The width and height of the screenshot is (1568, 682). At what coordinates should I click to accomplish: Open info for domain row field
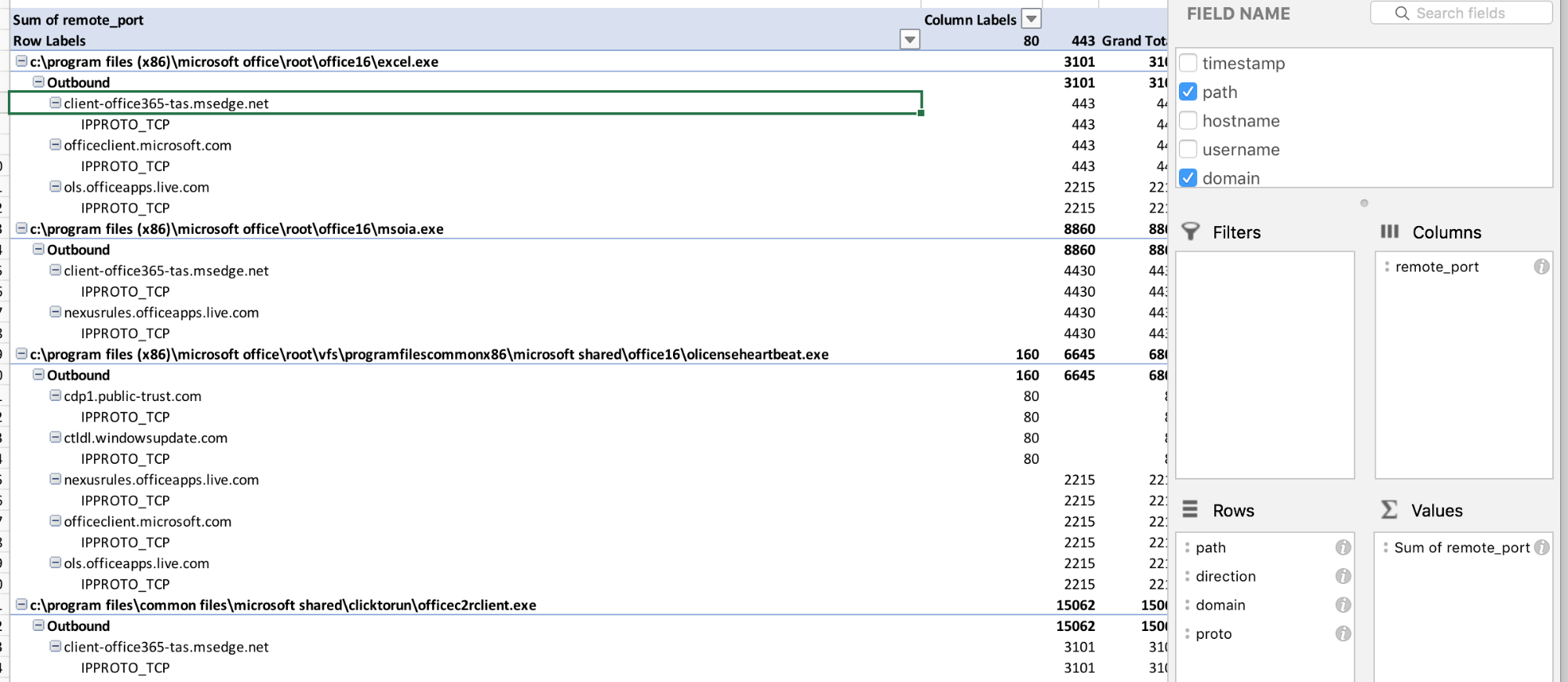point(1343,605)
